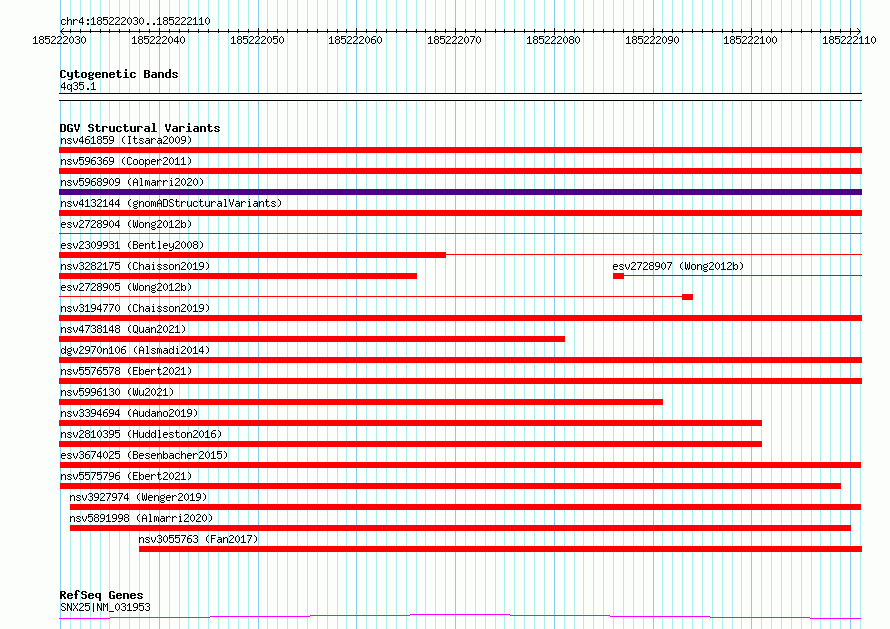
Task: Click the red bar under nsv4738148
Action: (x=312, y=339)
